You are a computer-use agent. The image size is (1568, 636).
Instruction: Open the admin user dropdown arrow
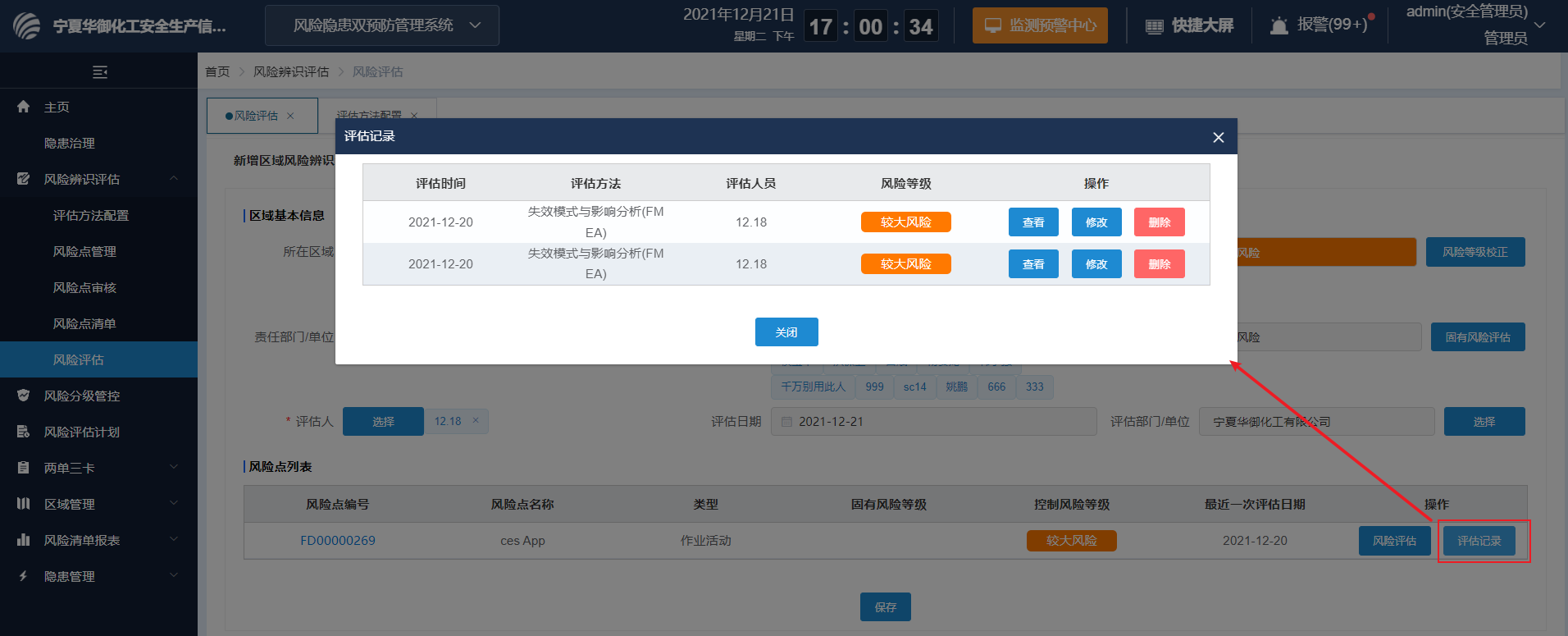1539,25
